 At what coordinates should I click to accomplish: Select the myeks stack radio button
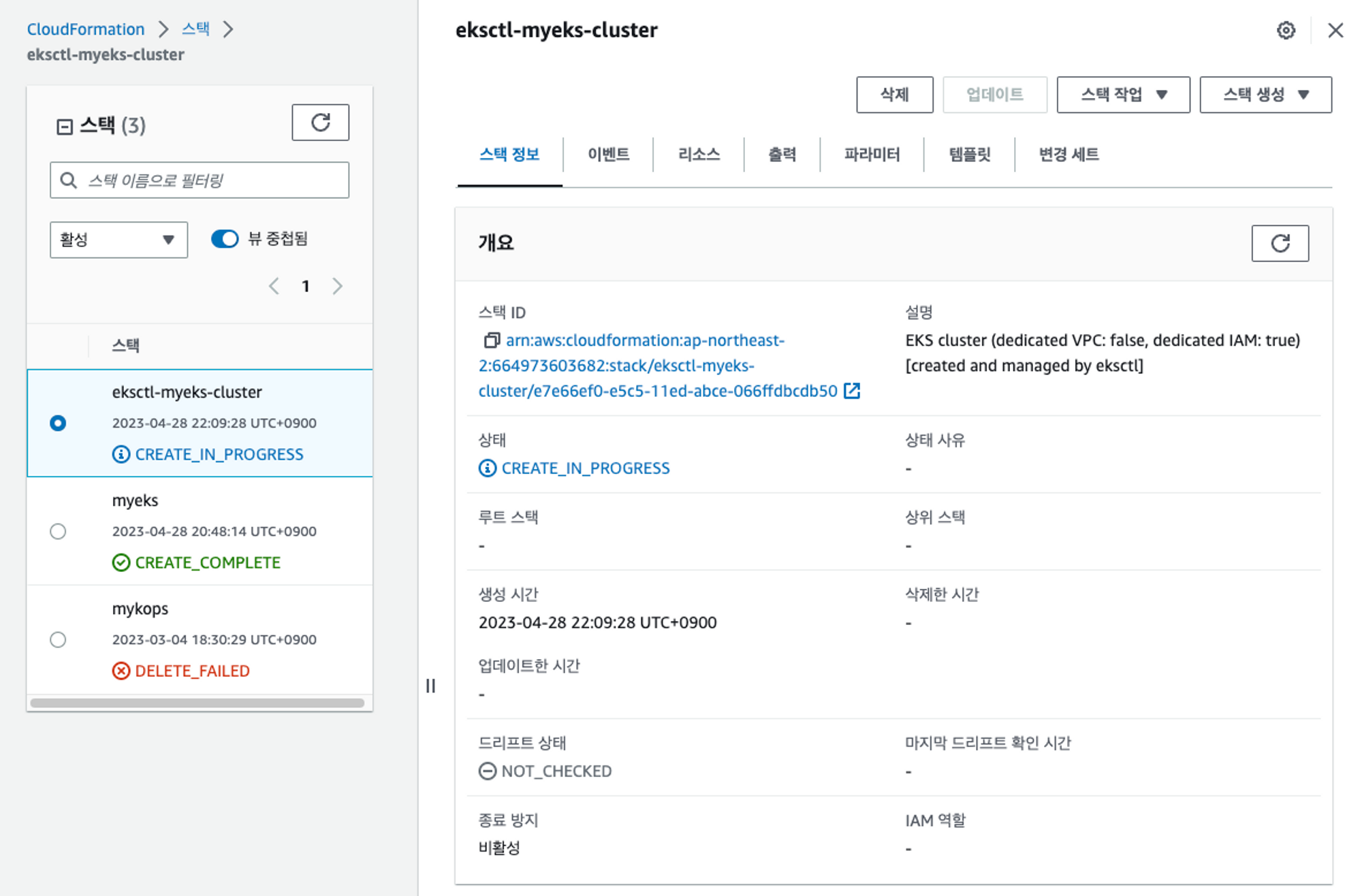point(58,531)
